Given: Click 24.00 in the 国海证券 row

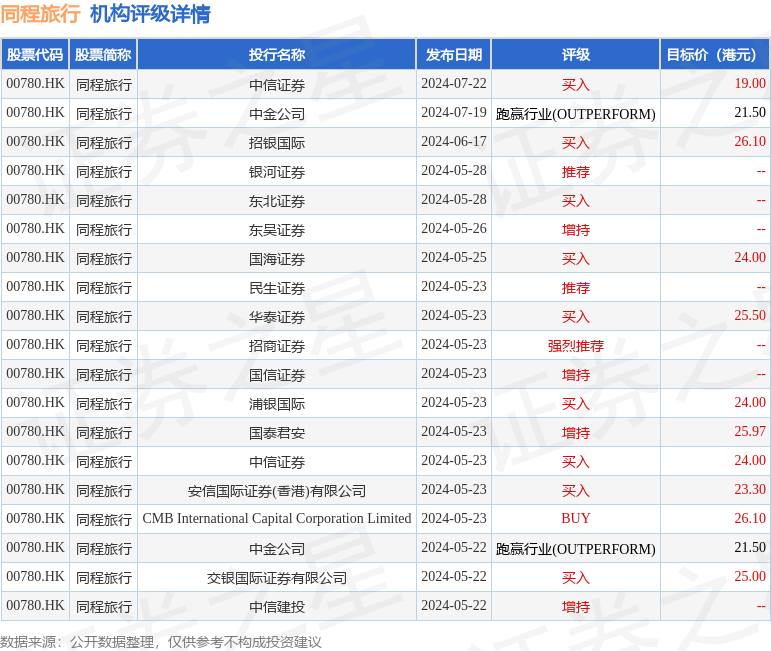Looking at the screenshot, I should 750,257.
